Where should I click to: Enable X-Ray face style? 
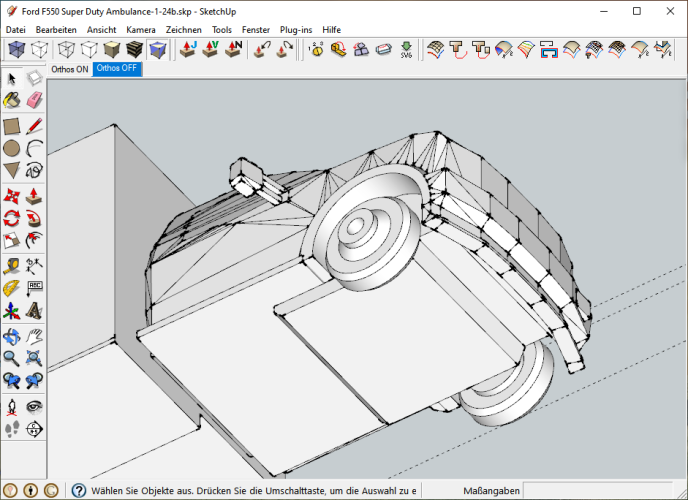[17, 50]
